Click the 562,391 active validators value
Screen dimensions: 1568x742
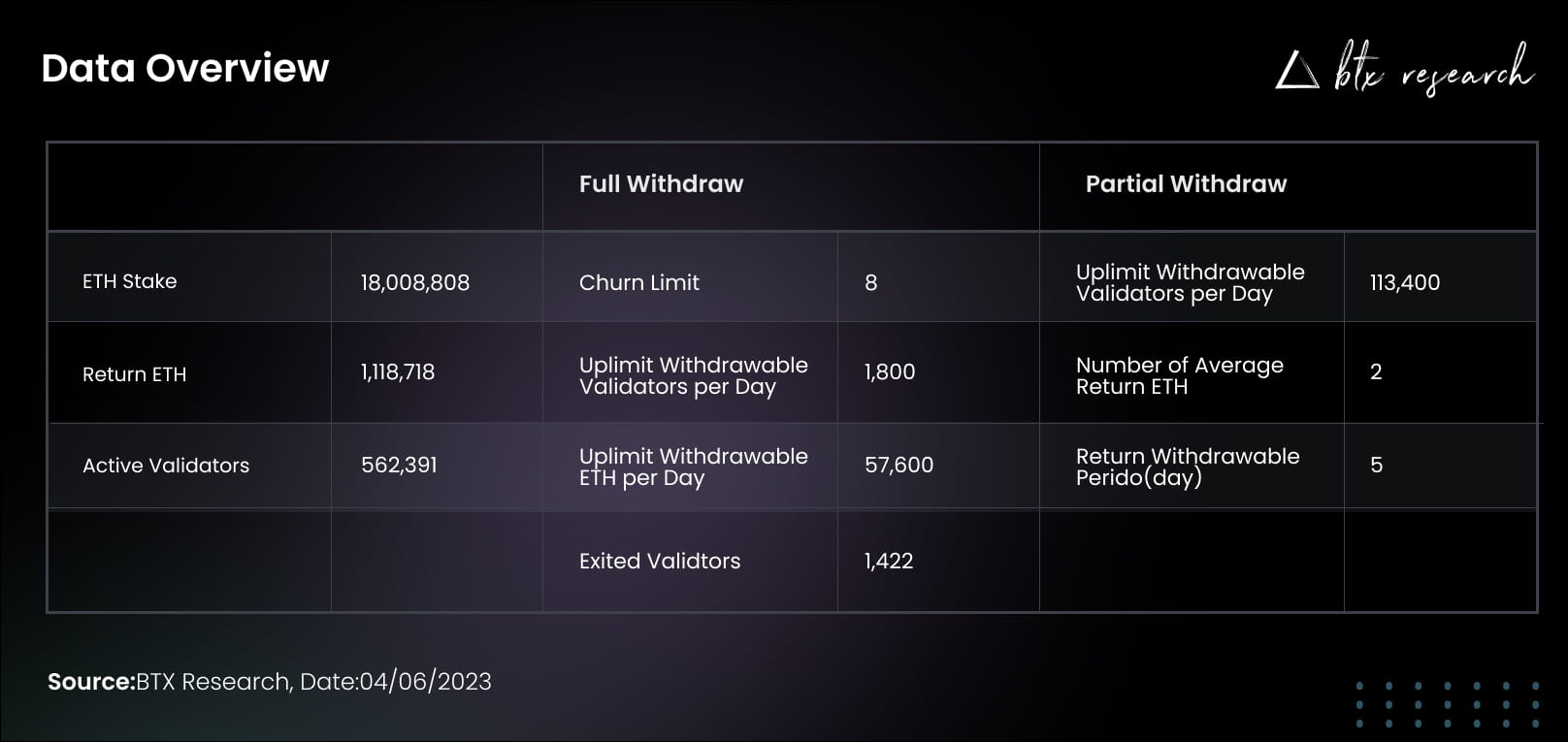(399, 465)
